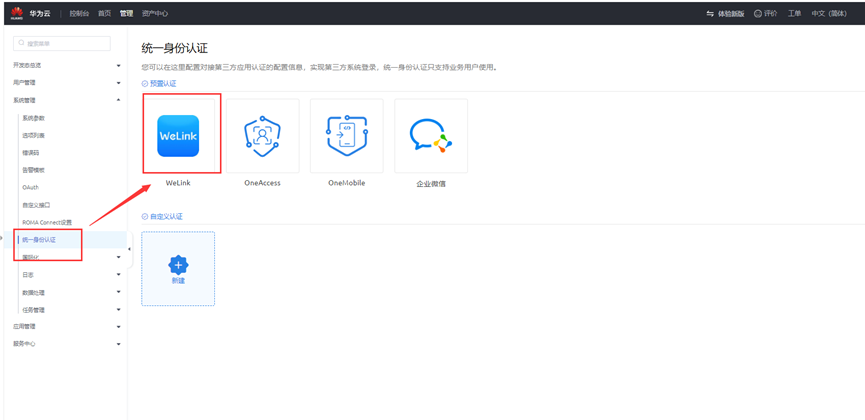Open the 中文(简体) language selector
The height and width of the screenshot is (420, 865).
click(829, 13)
